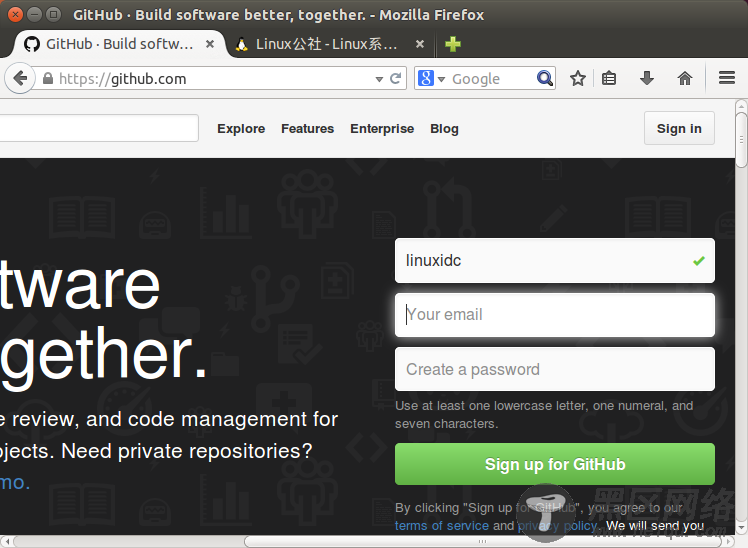Click the magnifier search icon in search box

tap(544, 78)
